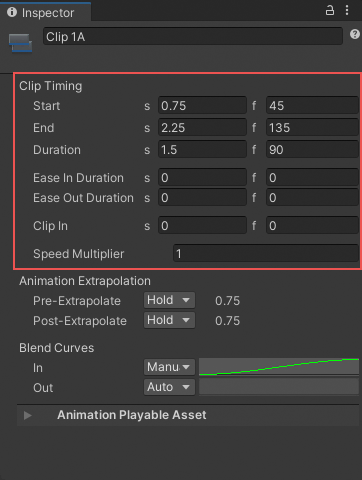Open the help reference icon
The image size is (362, 480).
(x=355, y=34)
